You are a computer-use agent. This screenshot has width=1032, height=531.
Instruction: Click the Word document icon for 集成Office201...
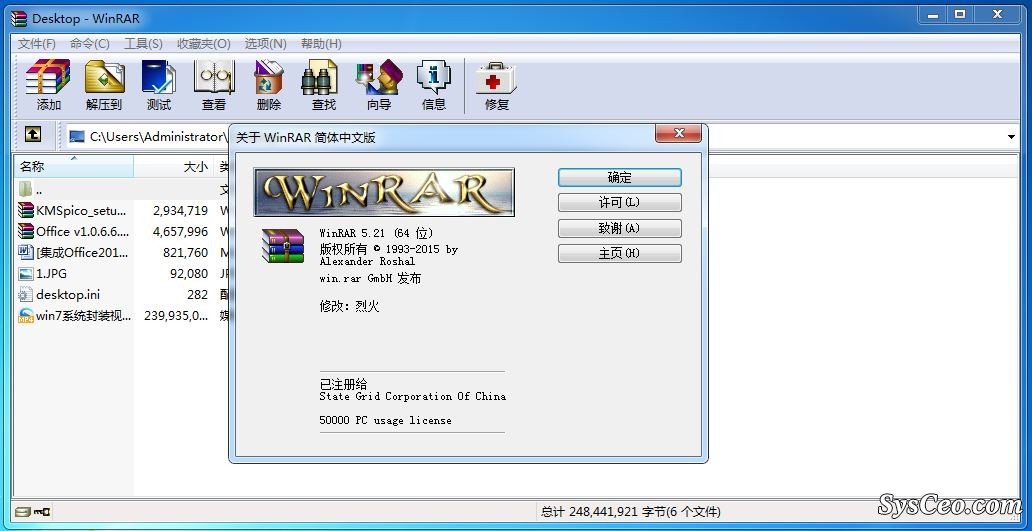[x=26, y=253]
